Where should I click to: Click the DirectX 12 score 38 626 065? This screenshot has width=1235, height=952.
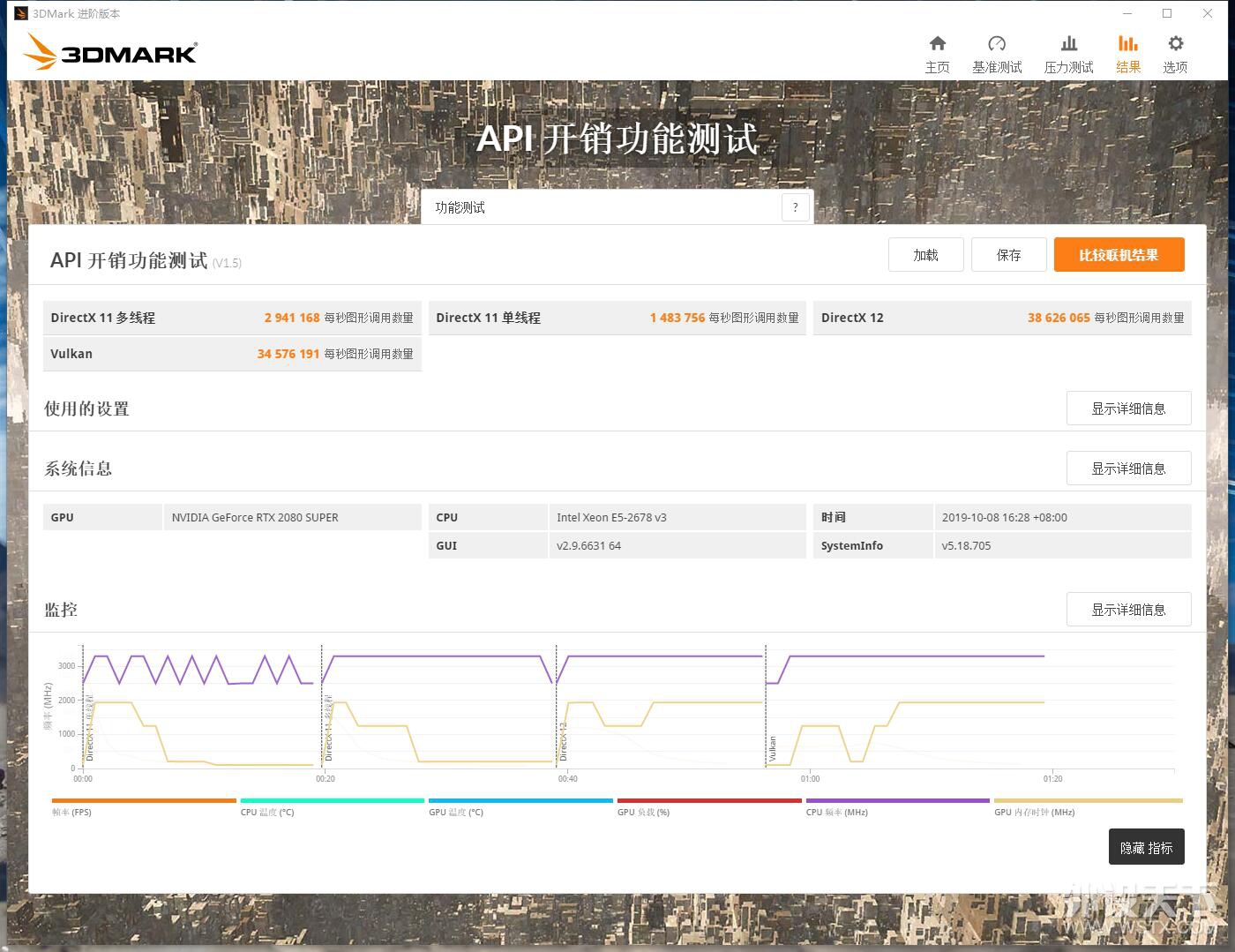(x=1059, y=318)
